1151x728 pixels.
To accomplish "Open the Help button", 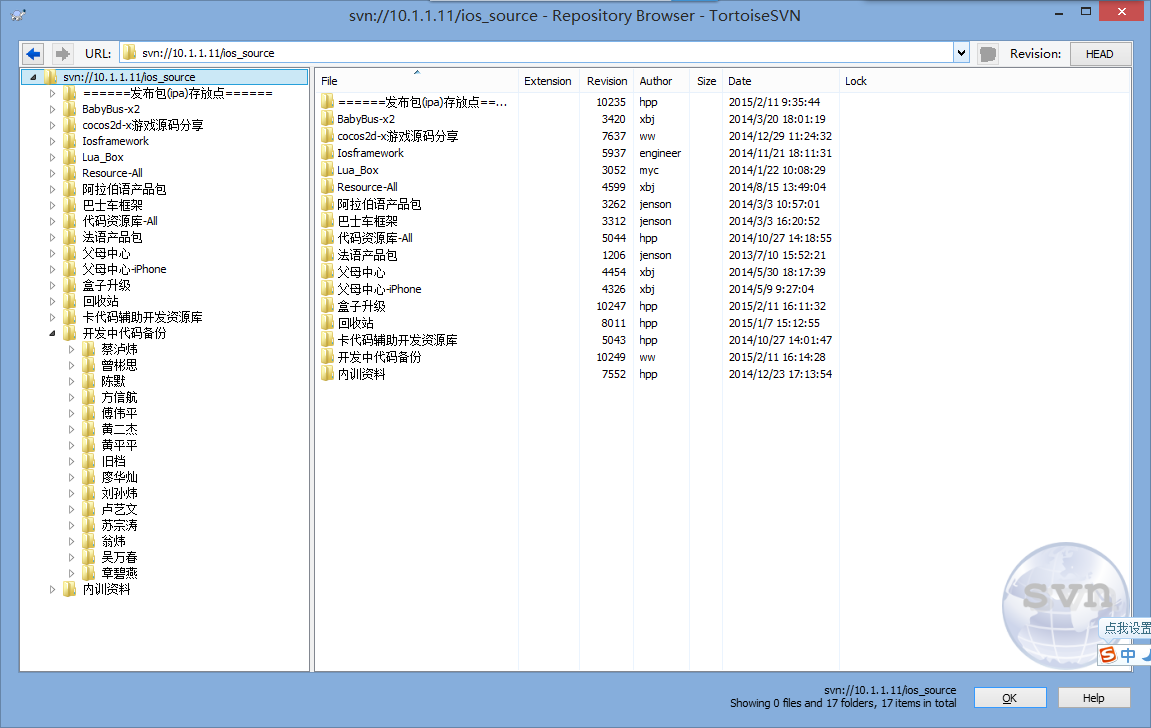I will tap(1093, 698).
